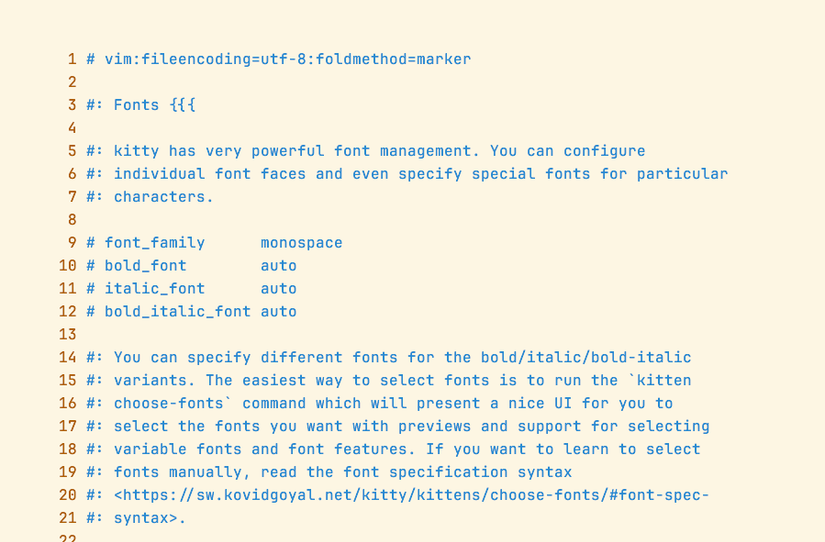Screen dimensions: 825x542
Task: Click the vim:fileencoding modeline text
Action: [287, 59]
